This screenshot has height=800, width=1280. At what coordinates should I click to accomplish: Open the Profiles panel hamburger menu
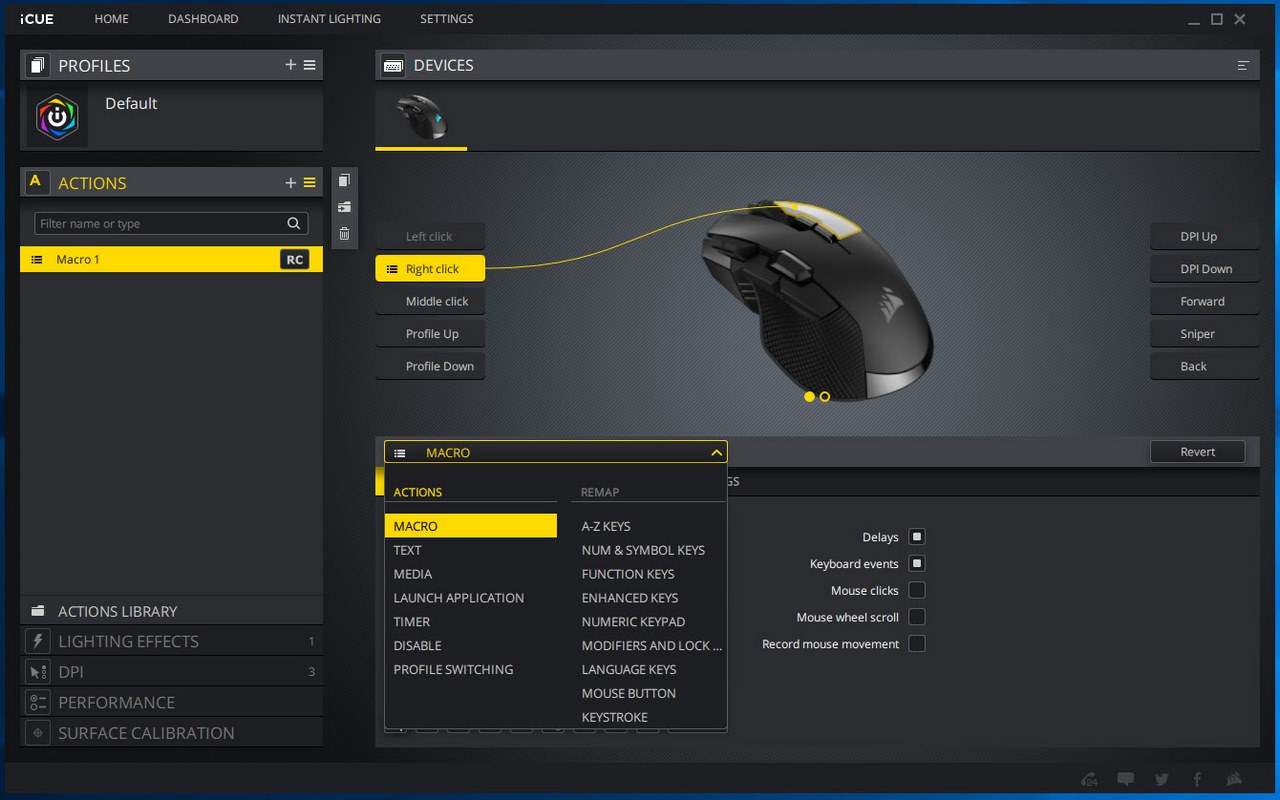coord(310,65)
